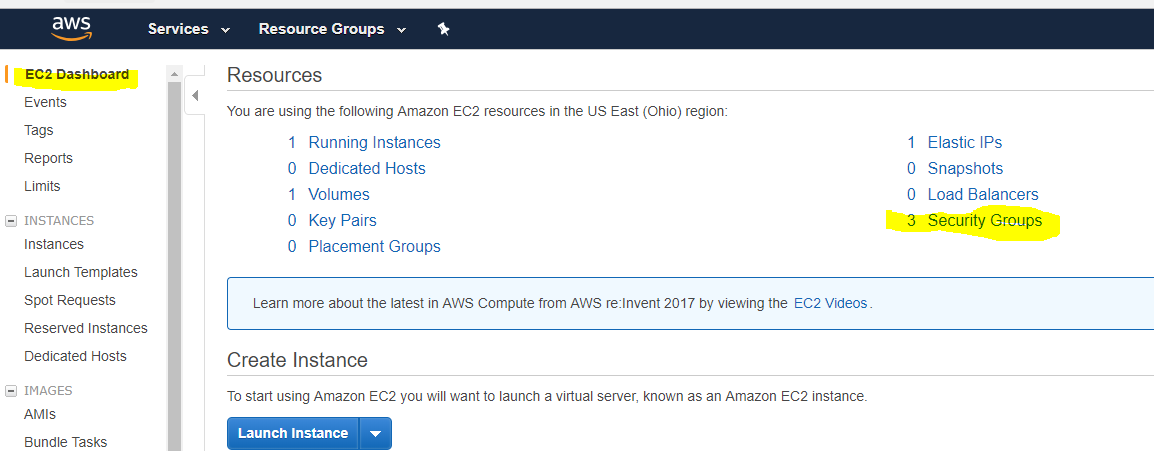Open the EC2 Videos link
This screenshot has height=451, width=1154.
[x=830, y=303]
